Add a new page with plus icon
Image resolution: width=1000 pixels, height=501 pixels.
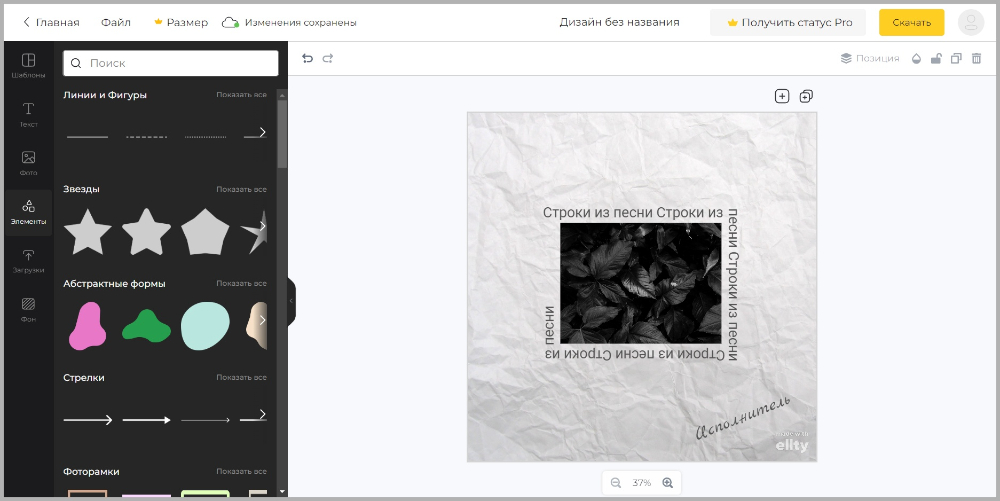pos(782,96)
